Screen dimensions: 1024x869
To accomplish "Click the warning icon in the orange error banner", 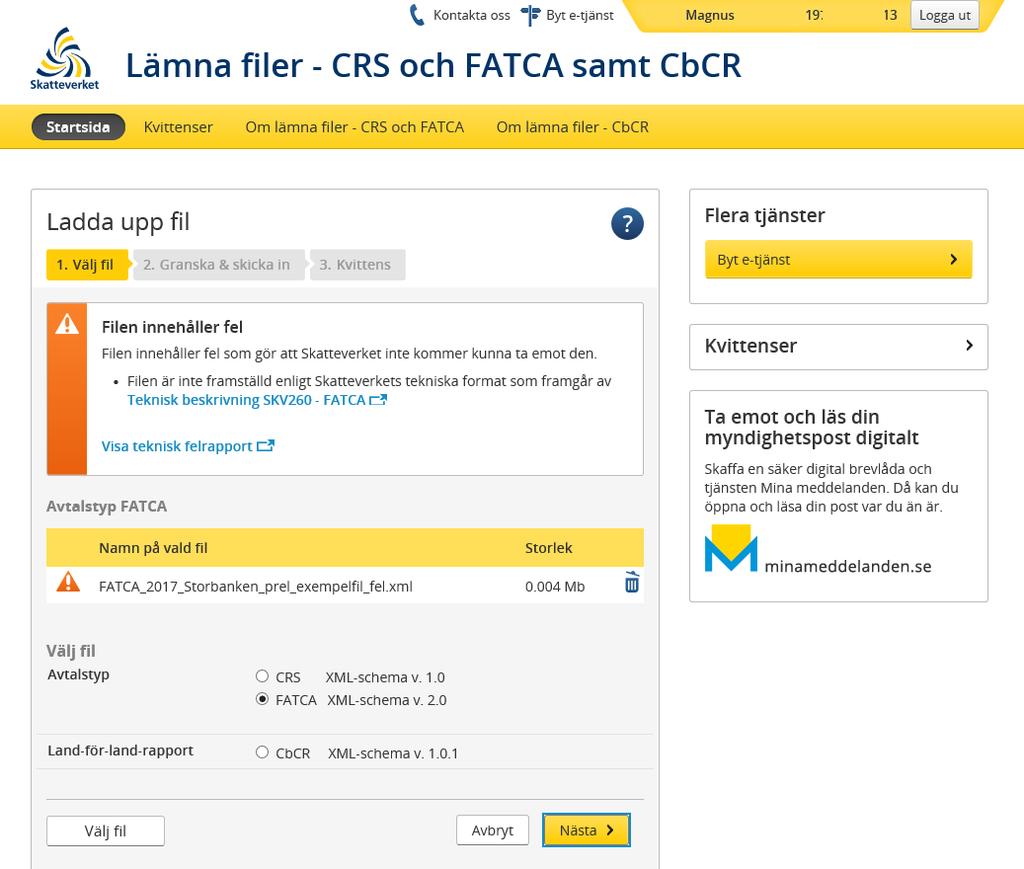I will 67,324.
